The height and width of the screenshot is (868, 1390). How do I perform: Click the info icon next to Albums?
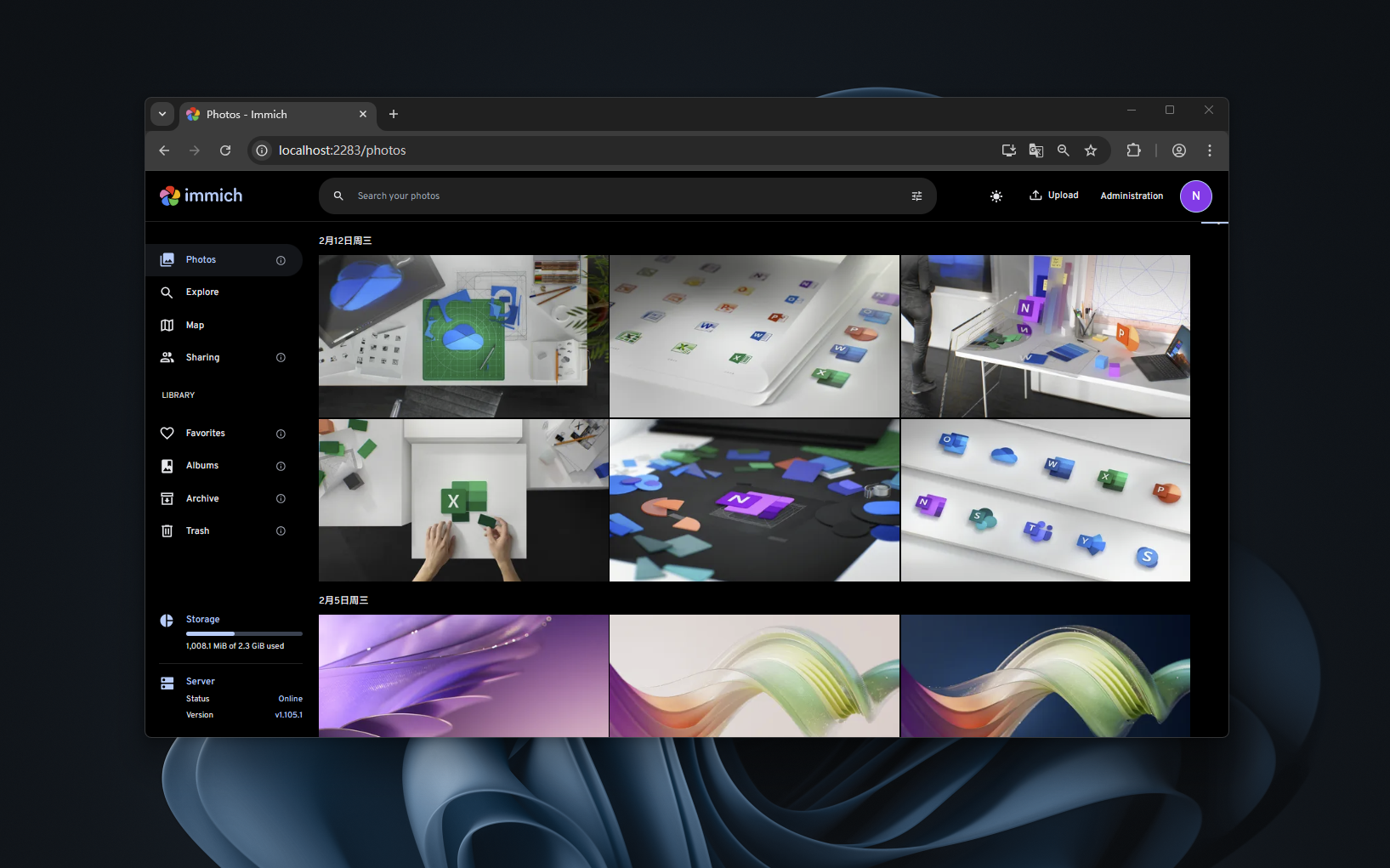point(281,466)
